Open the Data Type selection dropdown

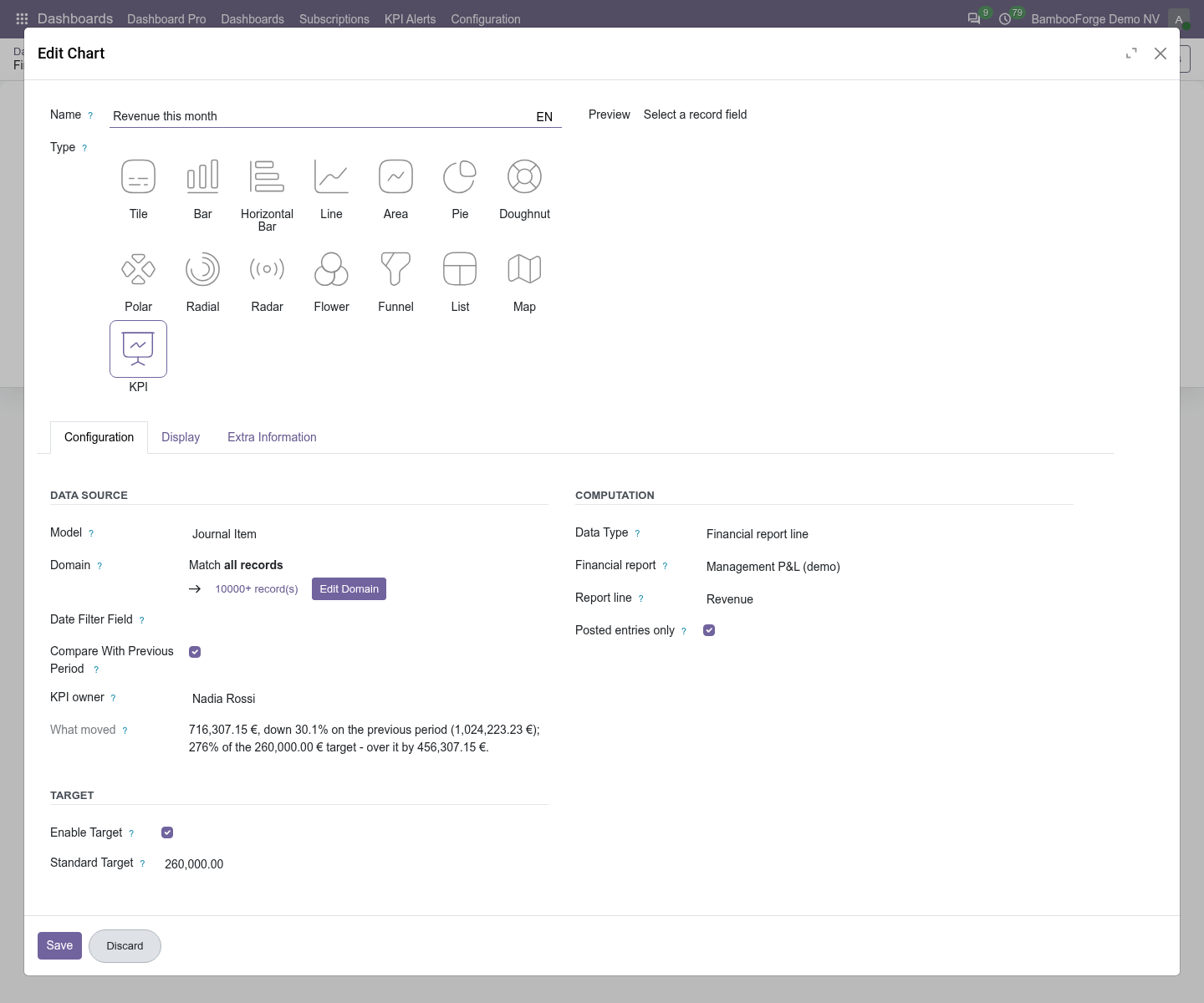pos(888,534)
